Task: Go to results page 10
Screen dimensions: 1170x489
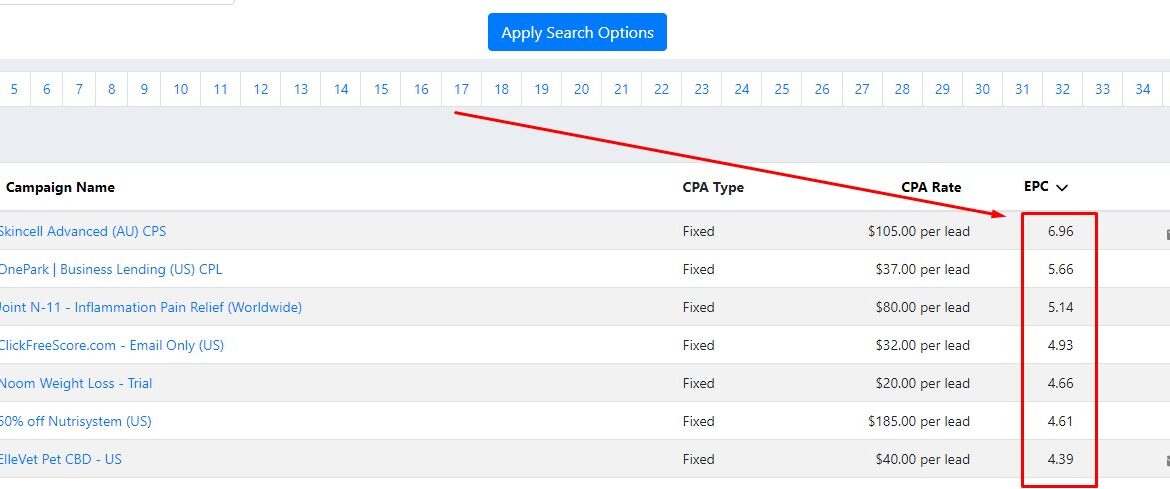Action: 181,90
